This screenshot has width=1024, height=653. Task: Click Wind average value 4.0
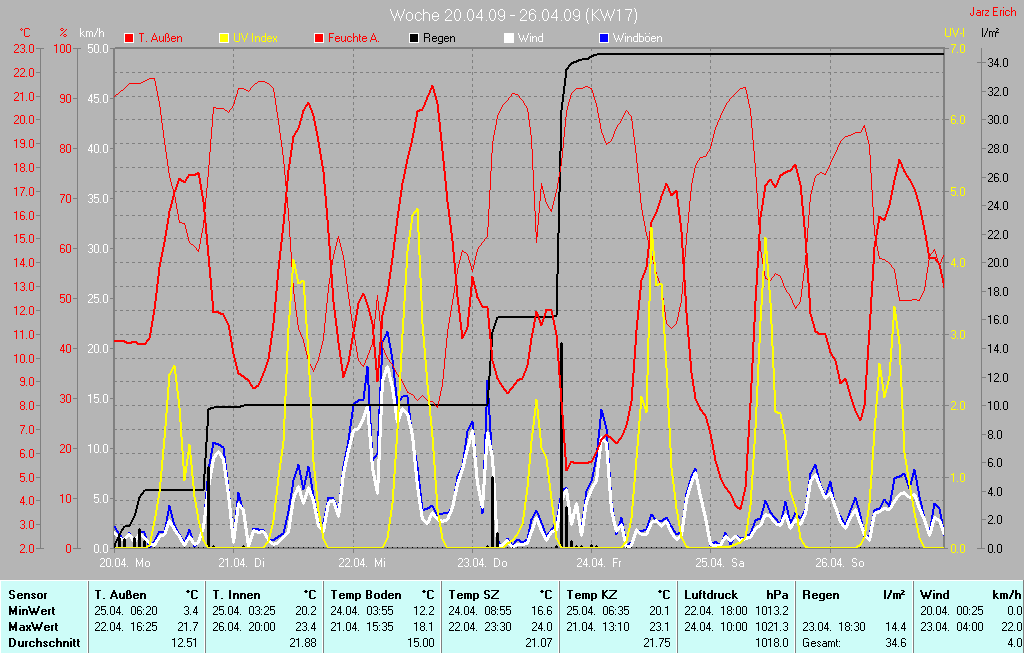pyautogui.click(x=1014, y=643)
